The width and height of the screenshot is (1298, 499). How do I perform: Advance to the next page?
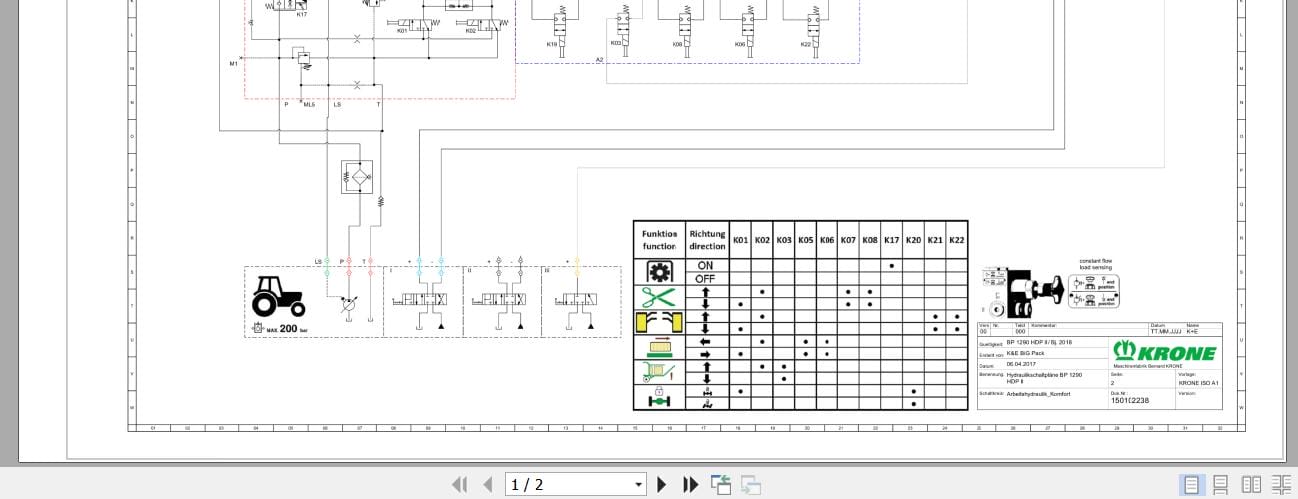coord(661,485)
